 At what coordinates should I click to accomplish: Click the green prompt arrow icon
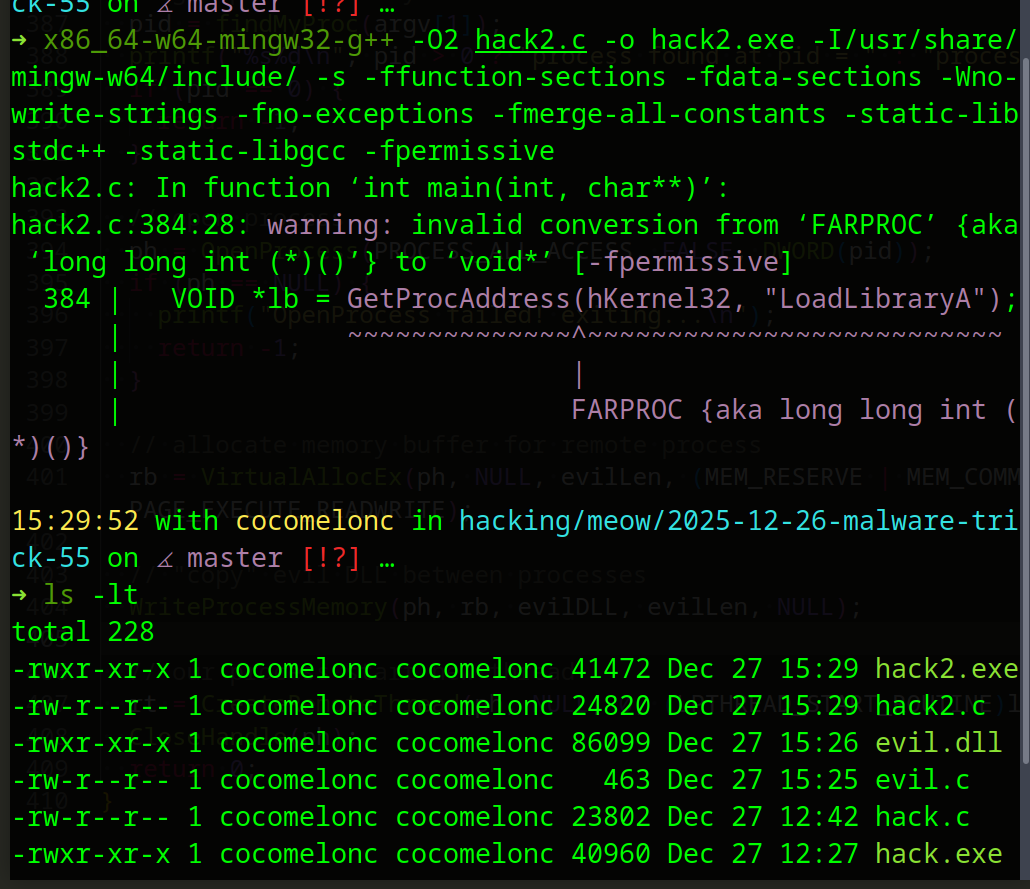coord(20,43)
